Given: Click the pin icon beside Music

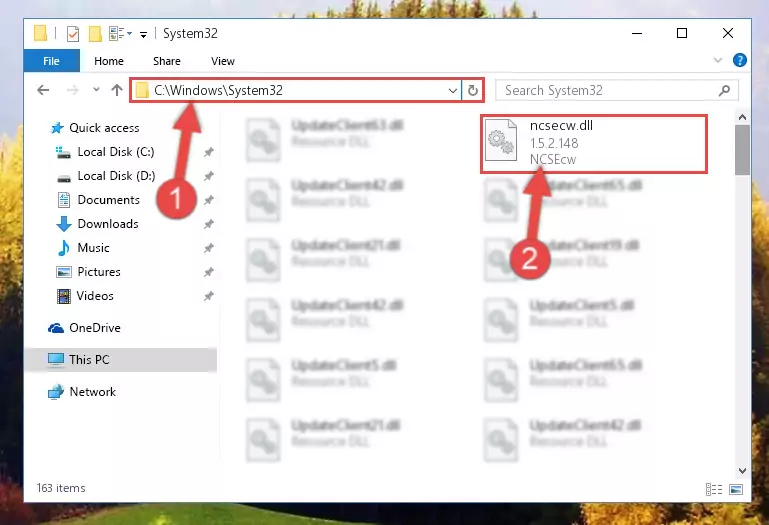Looking at the screenshot, I should click(x=209, y=248).
